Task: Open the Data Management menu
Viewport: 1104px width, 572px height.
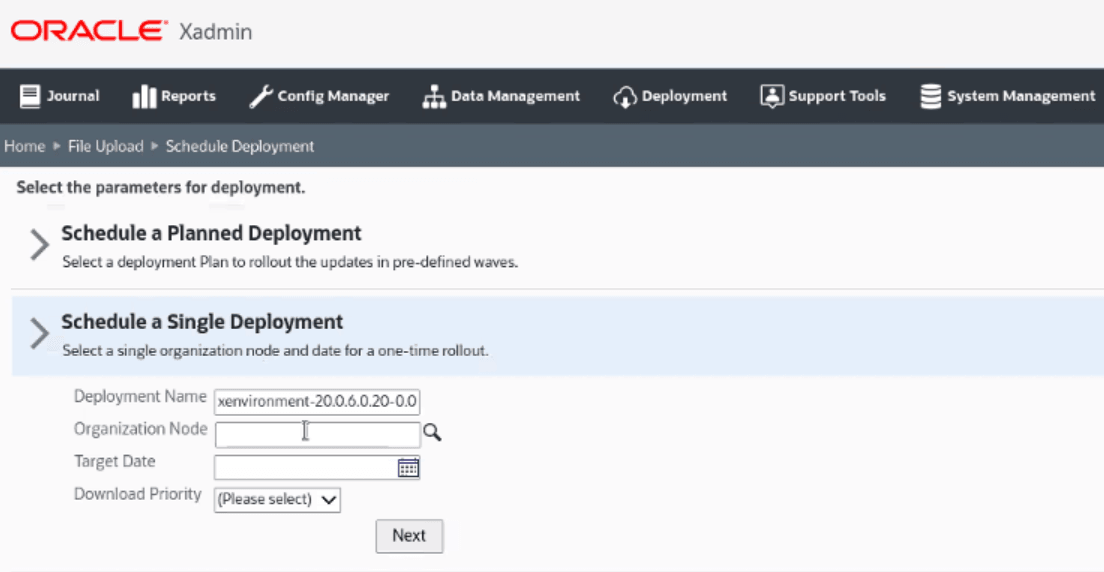Action: click(x=501, y=97)
